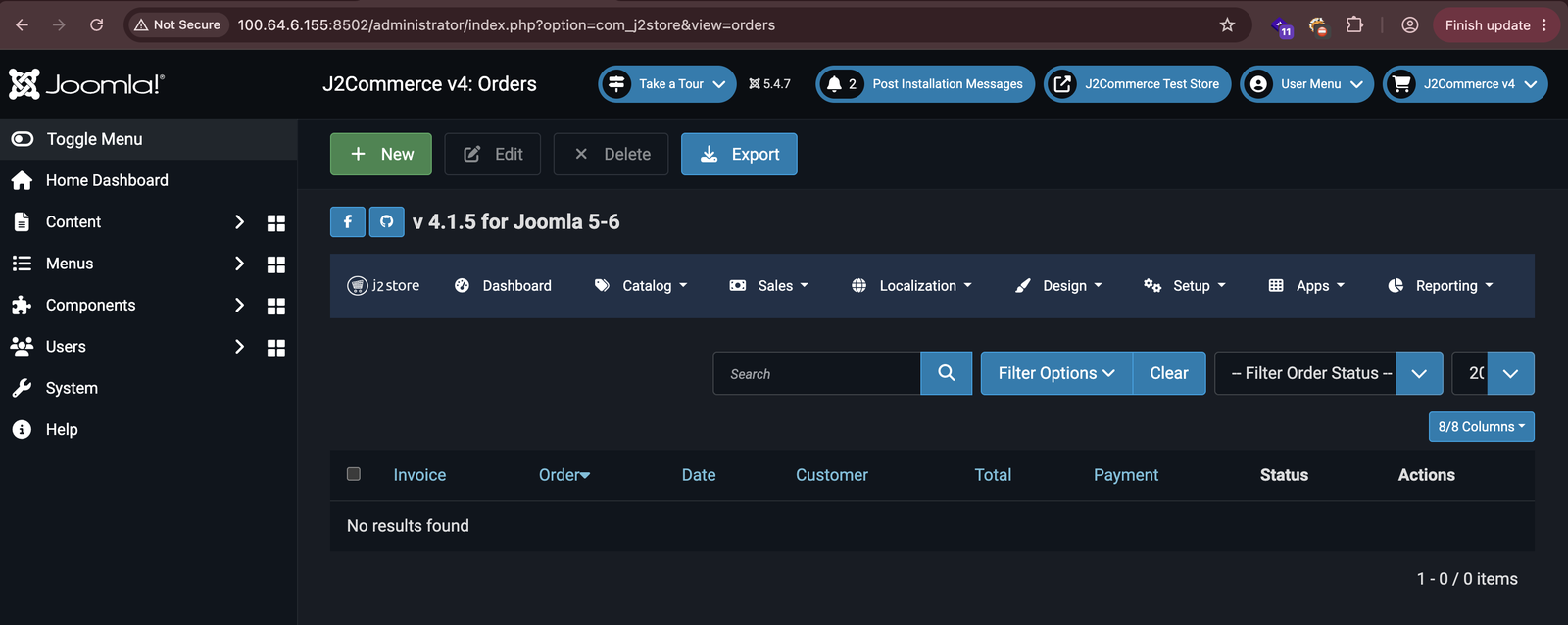Open the browser profile icon
1568x625 pixels.
tap(1410, 25)
